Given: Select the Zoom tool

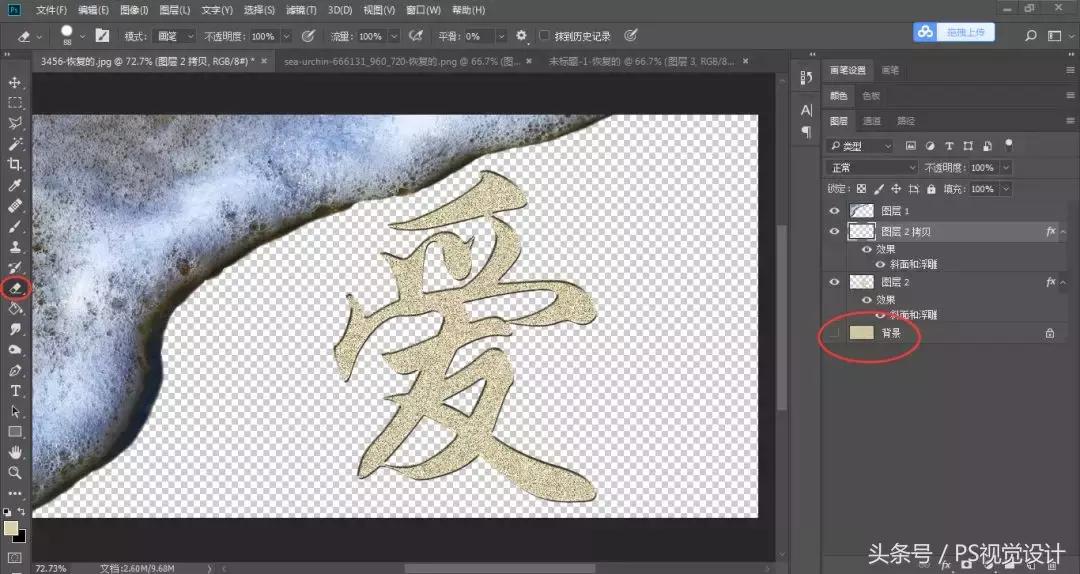Looking at the screenshot, I should point(14,473).
